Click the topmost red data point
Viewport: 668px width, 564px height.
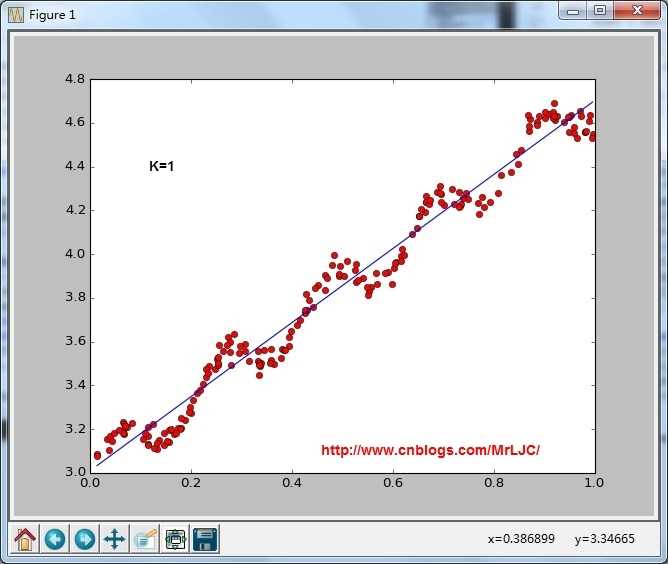[554, 104]
